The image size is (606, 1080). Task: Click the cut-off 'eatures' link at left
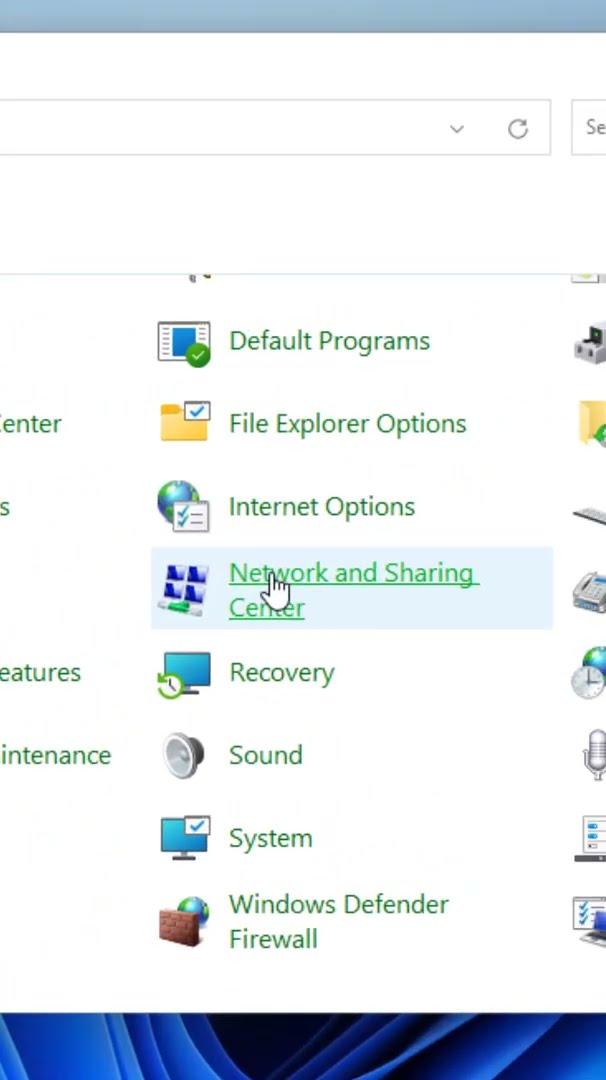(40, 672)
